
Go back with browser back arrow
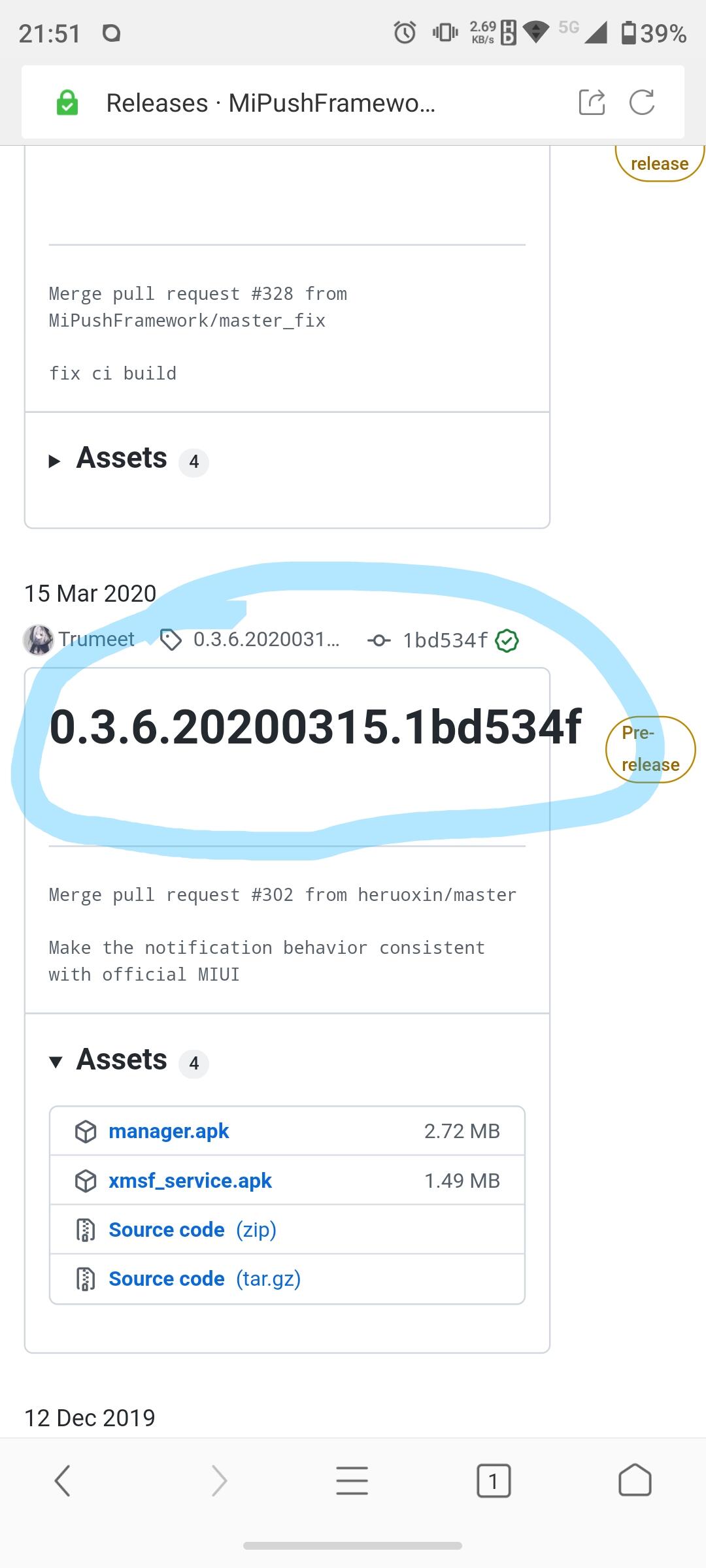point(62,1480)
